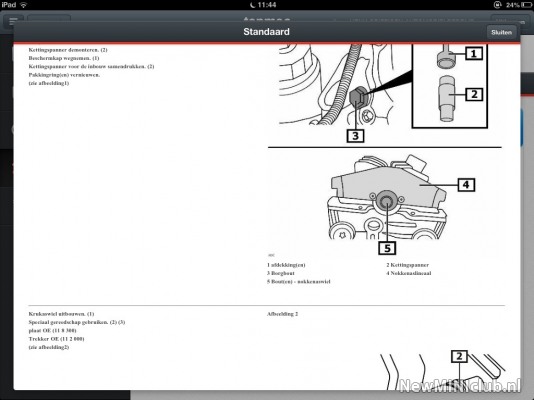This screenshot has width=534, height=400.
Task: Tap callout 2 in the Afbeelding 2 diagram
Action: coord(459,356)
